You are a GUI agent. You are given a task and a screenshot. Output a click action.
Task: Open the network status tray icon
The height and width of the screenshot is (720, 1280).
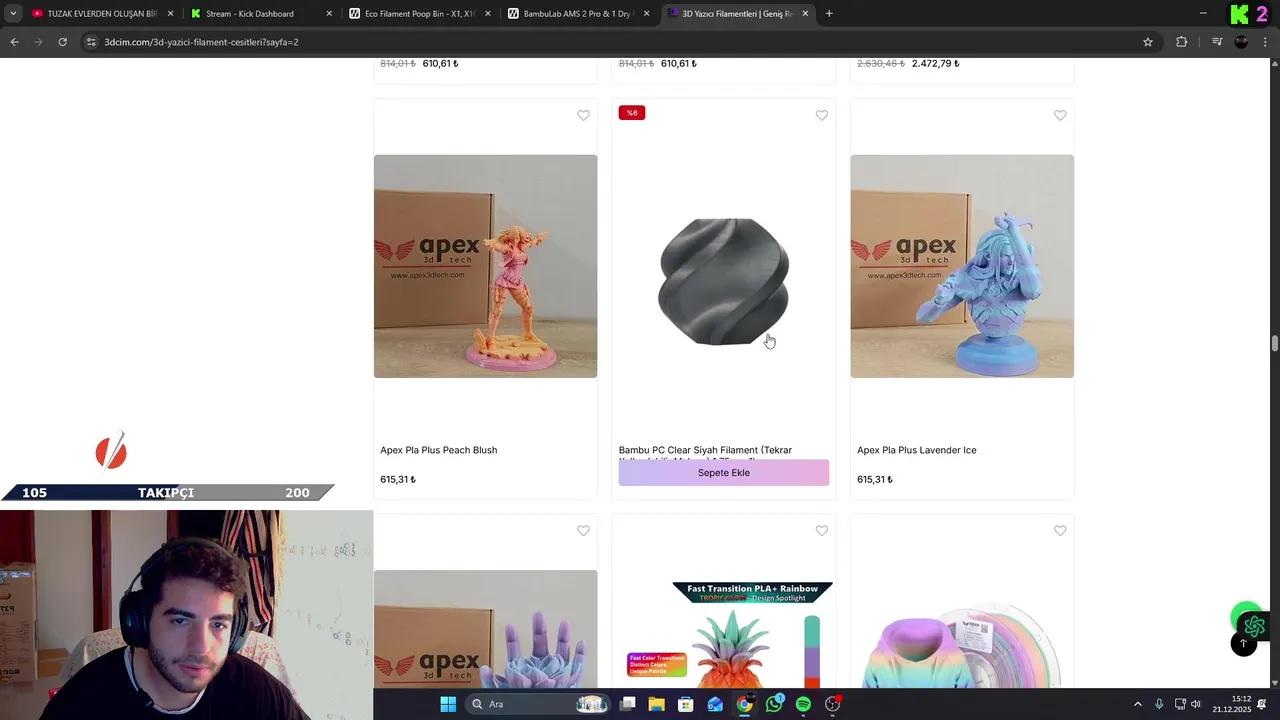click(x=1180, y=704)
